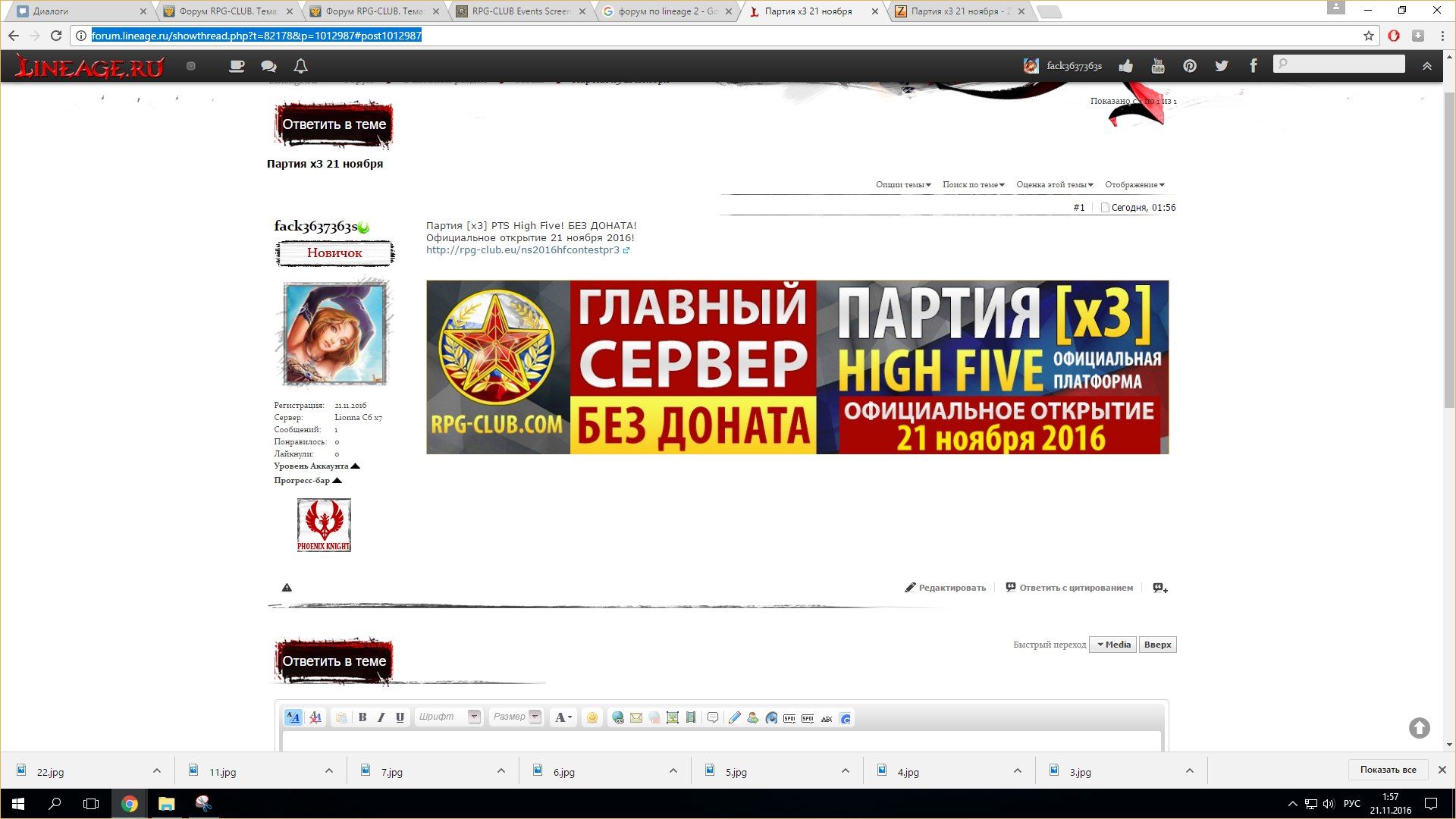The height and width of the screenshot is (819, 1456).
Task: Toggle the editor mode switch icon
Action: tap(293, 717)
